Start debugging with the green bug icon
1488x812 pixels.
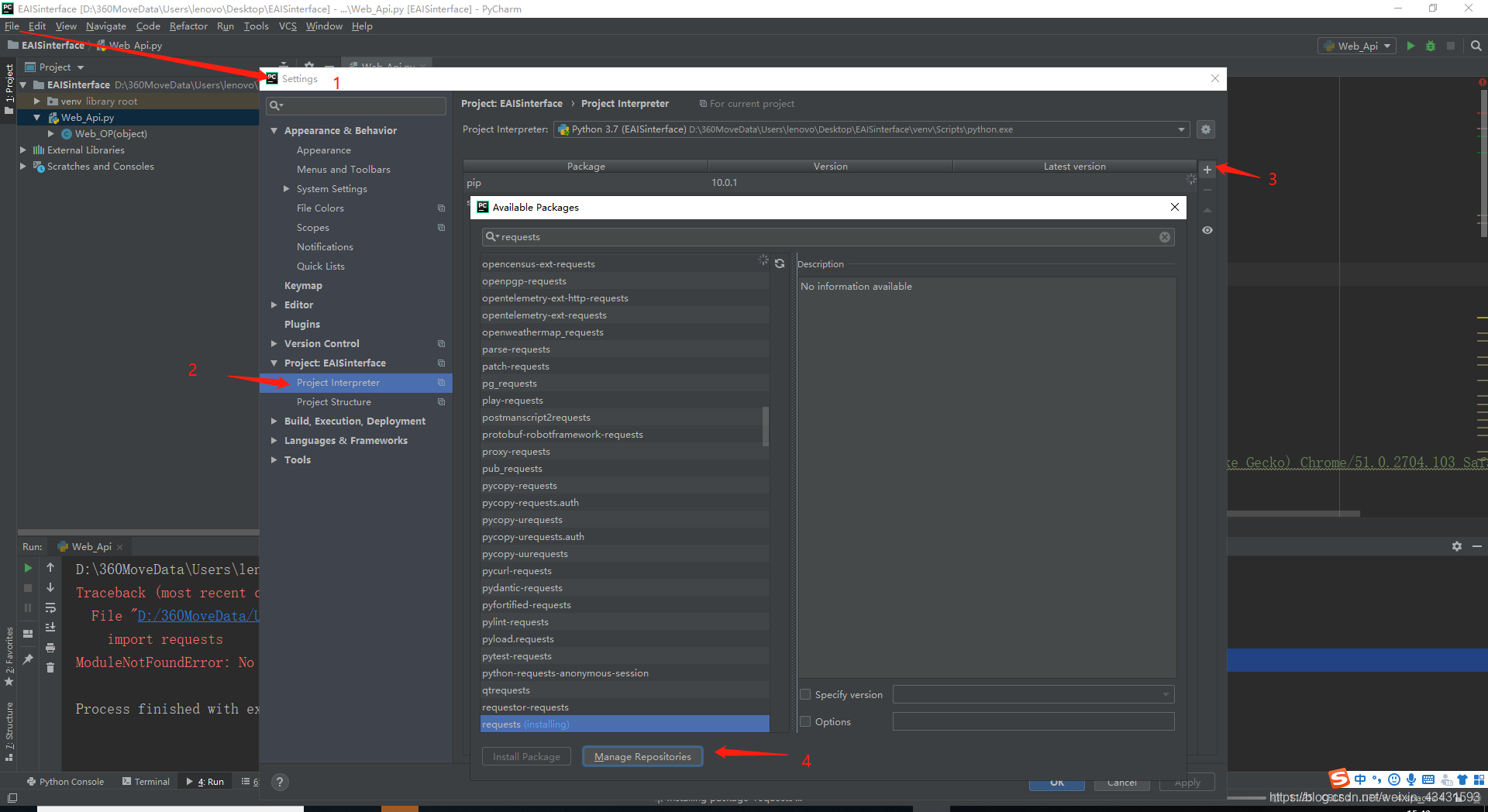tap(1431, 46)
